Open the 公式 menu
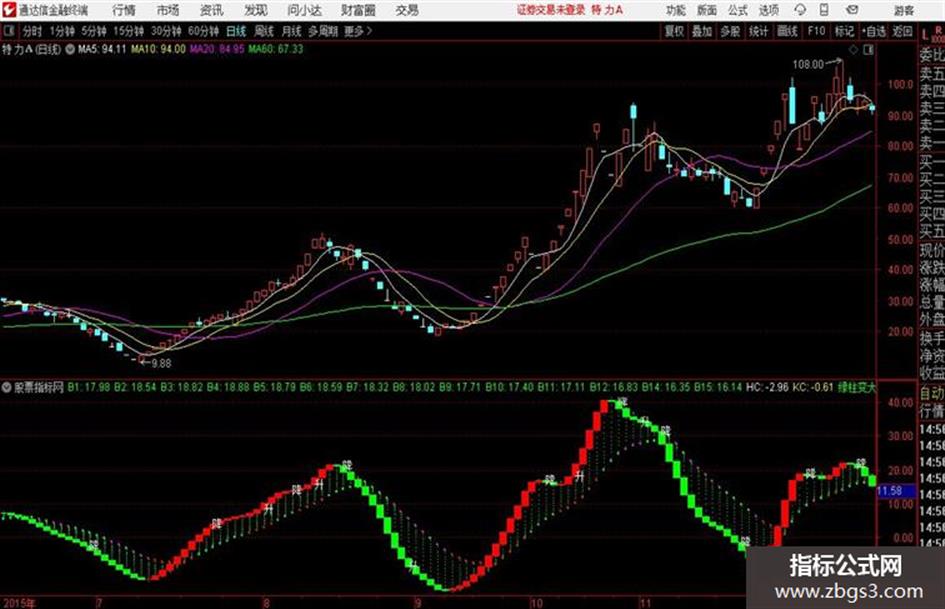The width and height of the screenshot is (945, 609). click(x=737, y=10)
